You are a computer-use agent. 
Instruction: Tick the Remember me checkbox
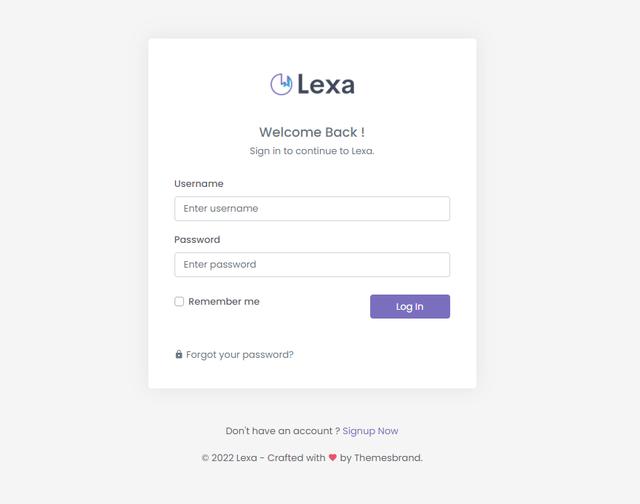(x=179, y=302)
